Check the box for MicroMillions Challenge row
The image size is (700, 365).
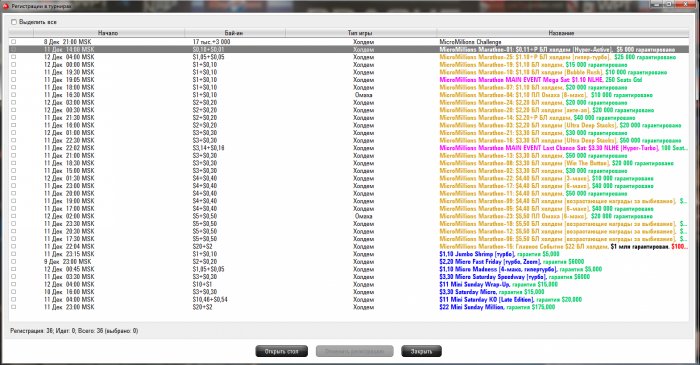point(13,41)
